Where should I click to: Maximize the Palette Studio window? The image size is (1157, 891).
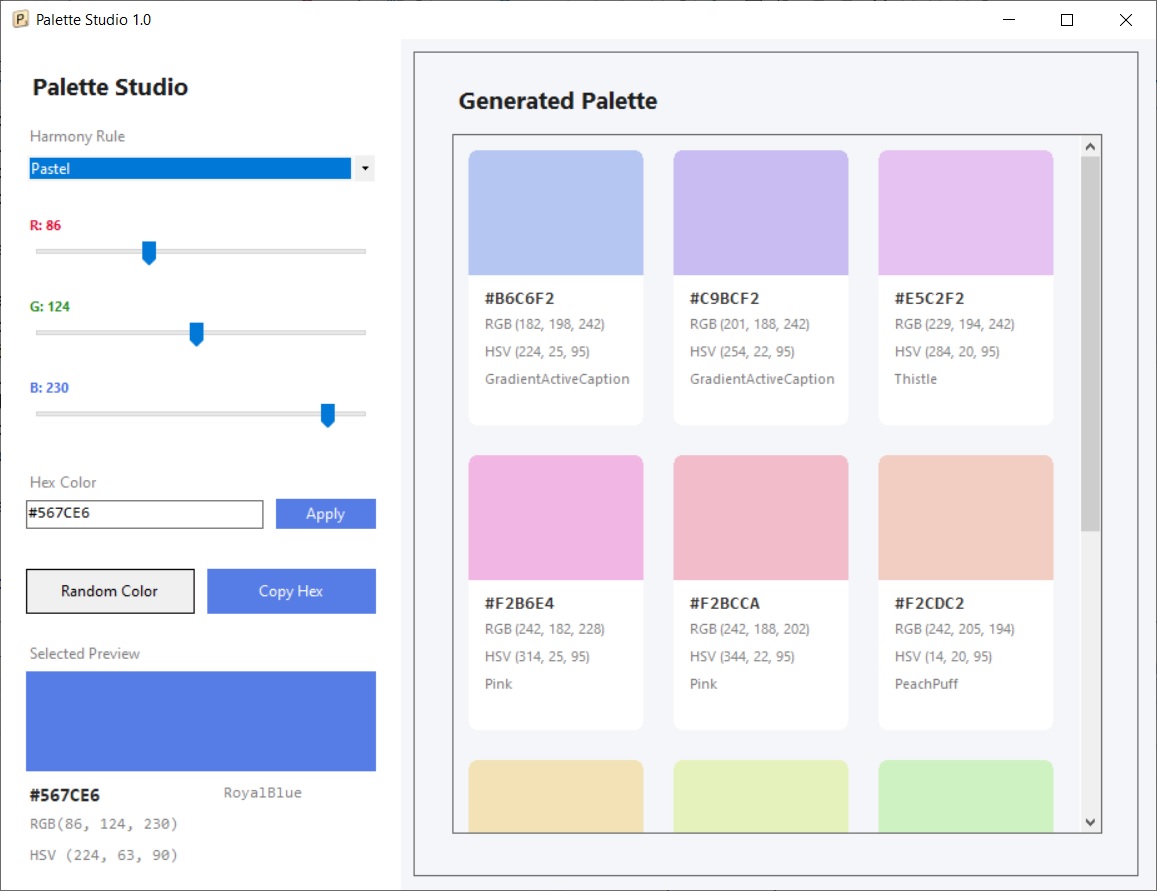(x=1067, y=20)
